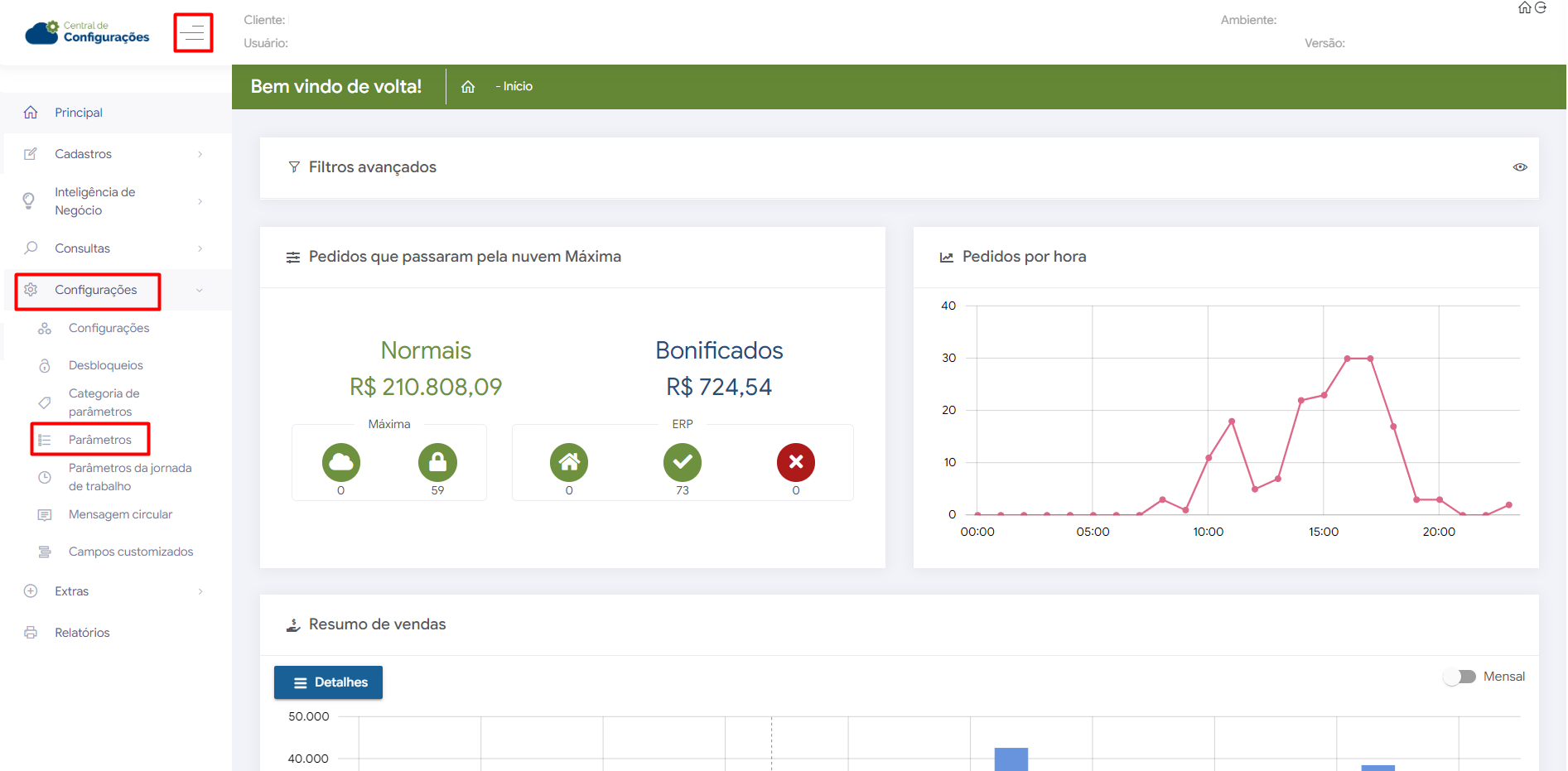
Task: Click the logout icon at top right
Action: [1541, 8]
